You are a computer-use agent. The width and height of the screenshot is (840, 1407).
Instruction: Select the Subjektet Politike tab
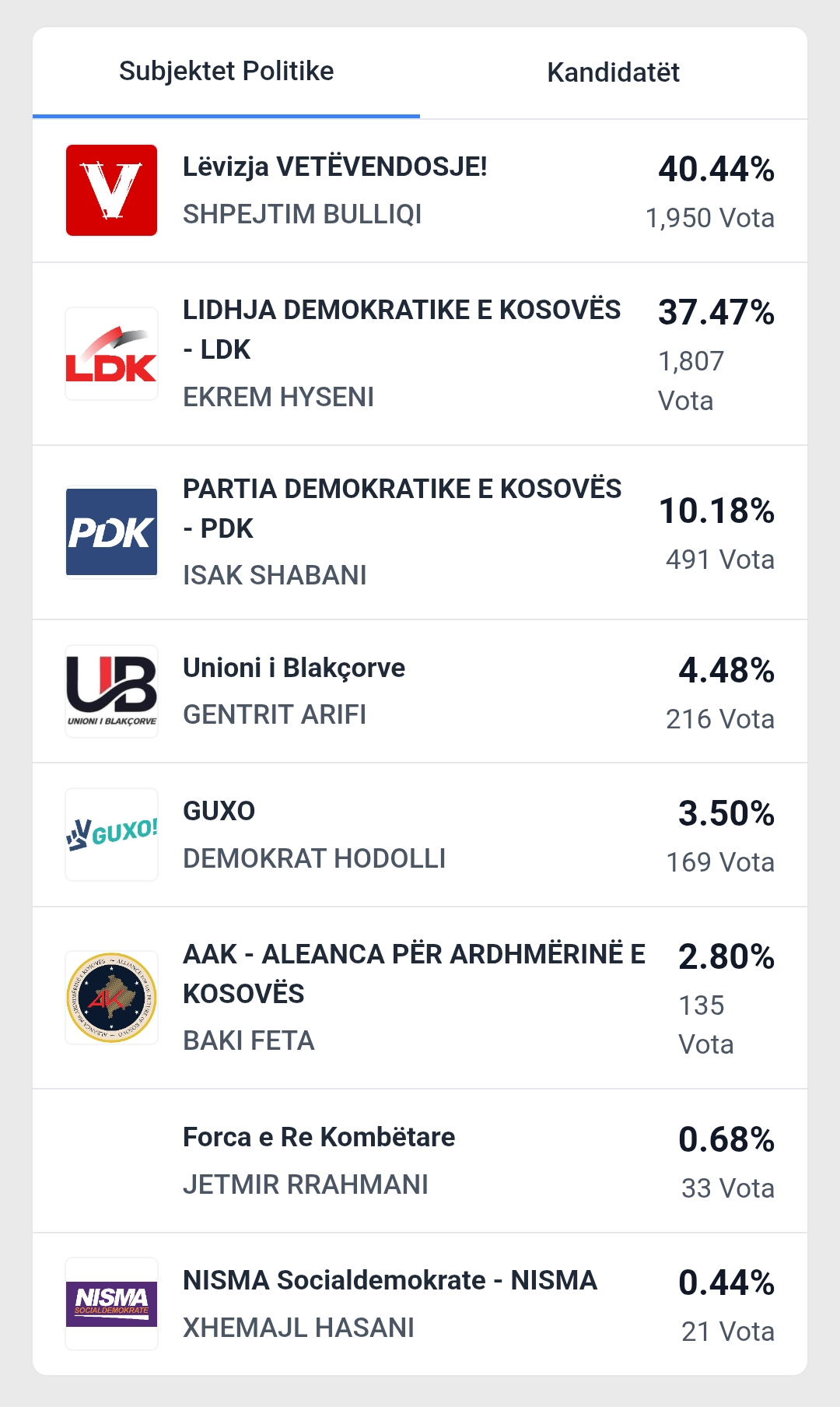pos(226,71)
